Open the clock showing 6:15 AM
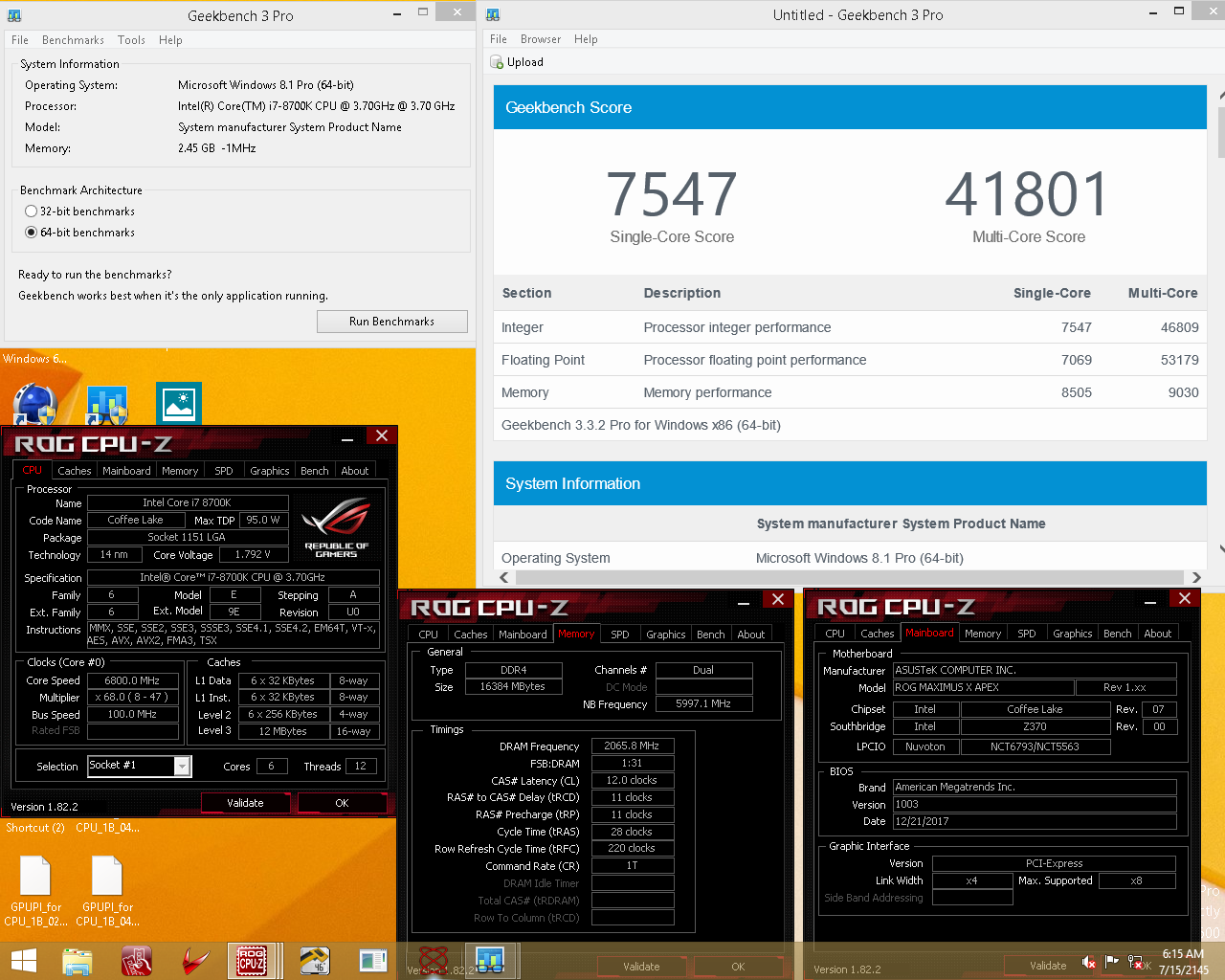The height and width of the screenshot is (980, 1225). click(1183, 962)
